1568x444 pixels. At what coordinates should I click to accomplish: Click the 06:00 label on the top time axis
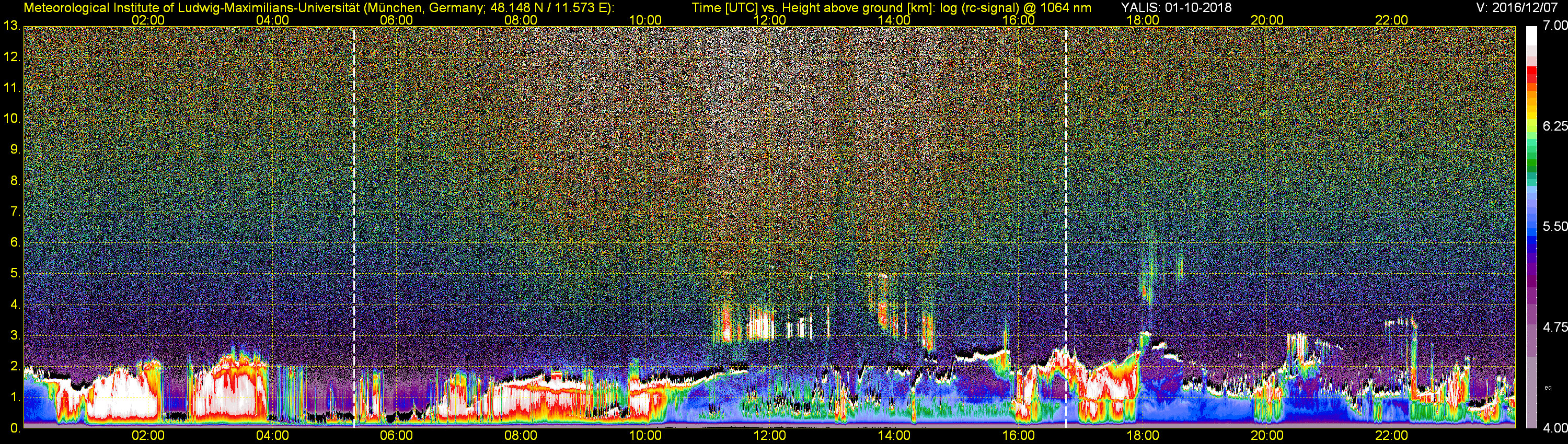coord(396,20)
